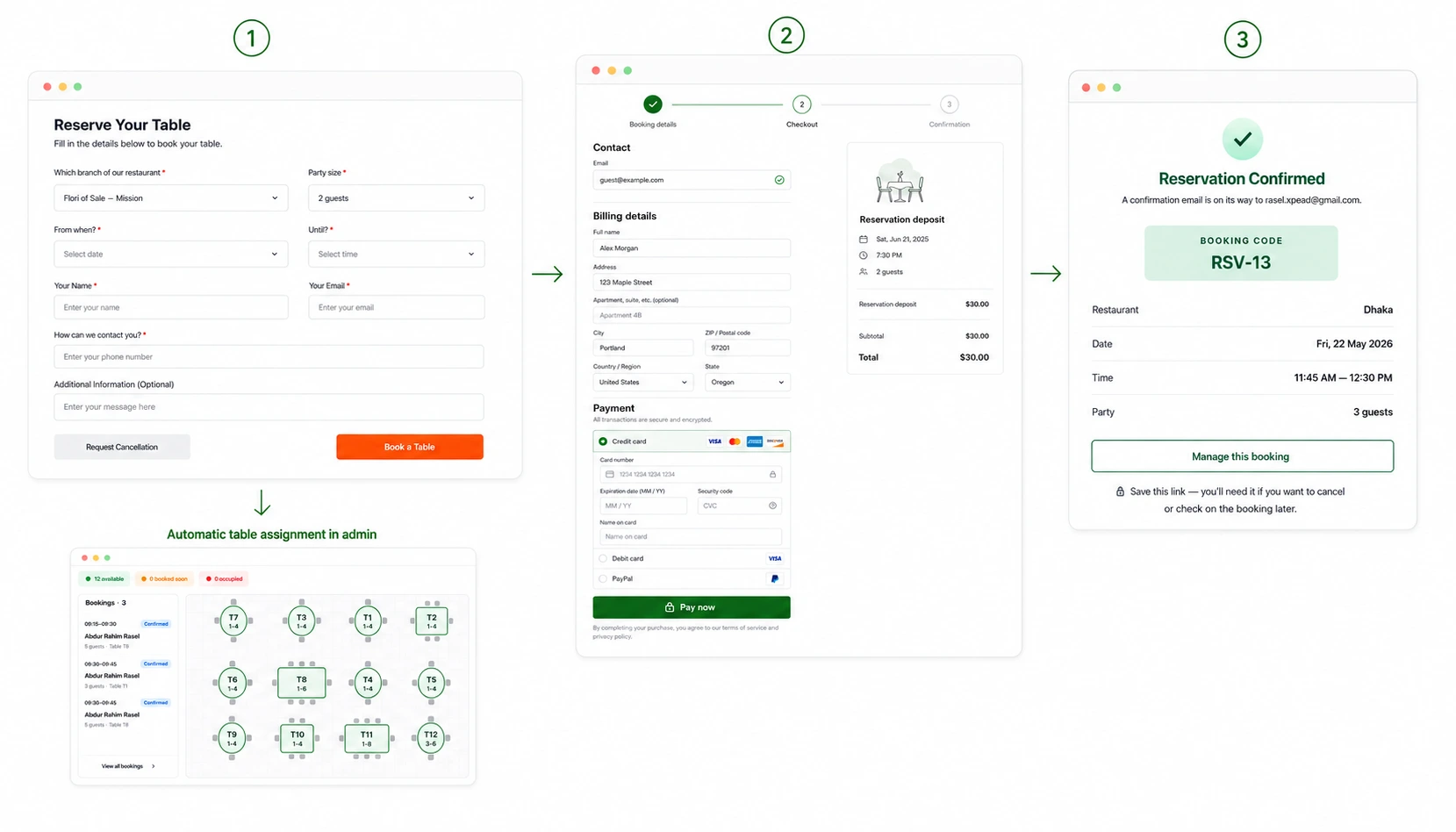Click the Visa logo in credit card row

(715, 441)
